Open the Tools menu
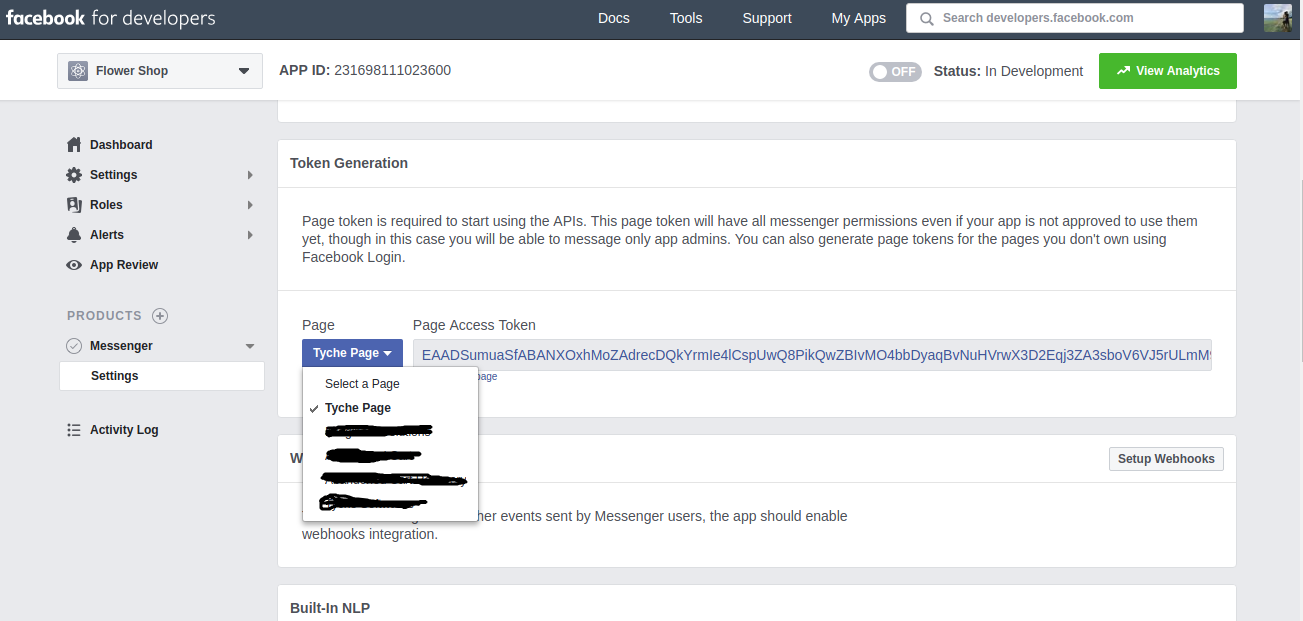Image resolution: width=1303 pixels, height=621 pixels. pos(686,18)
